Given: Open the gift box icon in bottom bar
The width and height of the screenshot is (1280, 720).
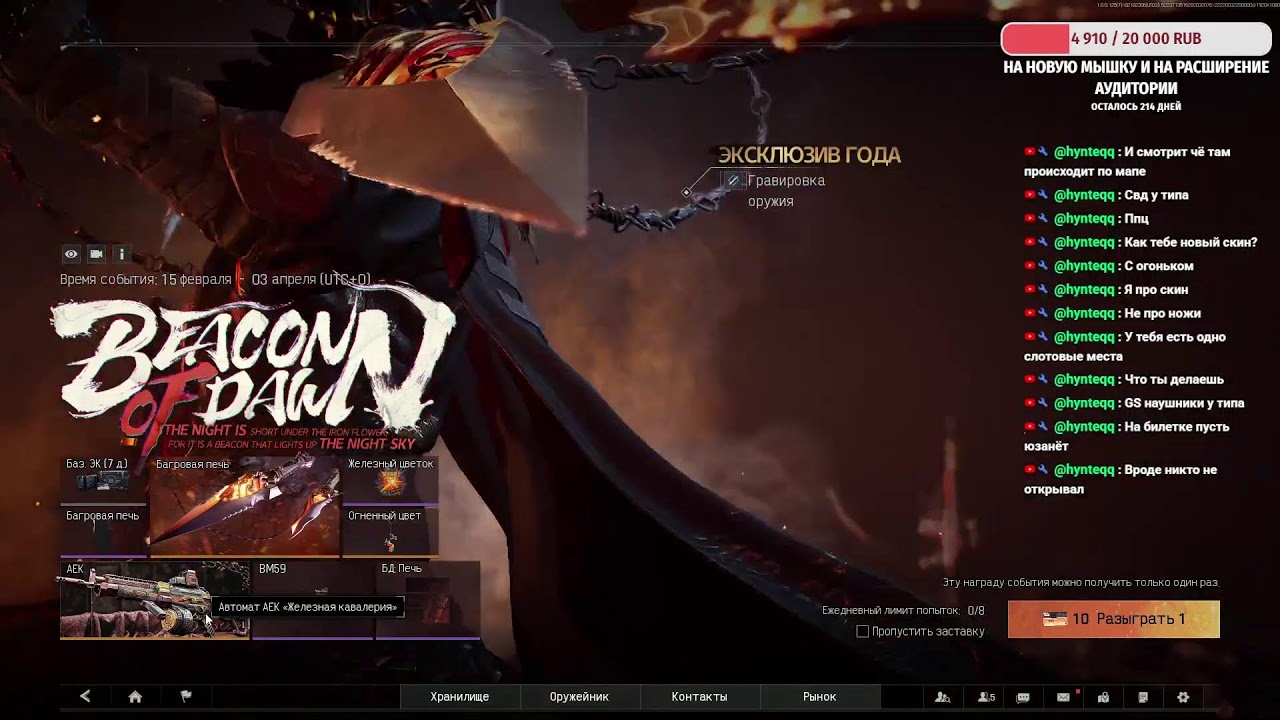Looking at the screenshot, I should [1103, 697].
